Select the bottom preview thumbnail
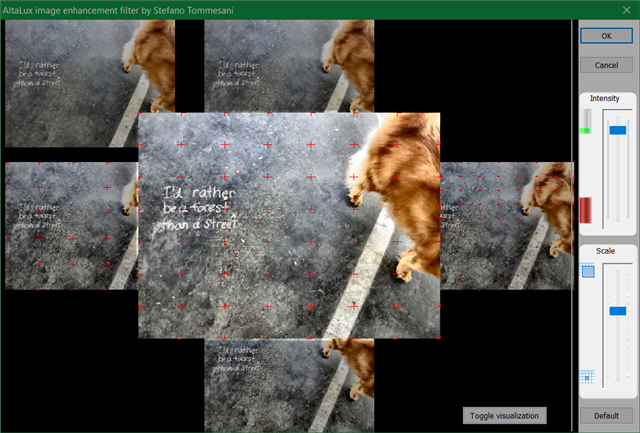640x433 pixels. pyautogui.click(x=289, y=385)
